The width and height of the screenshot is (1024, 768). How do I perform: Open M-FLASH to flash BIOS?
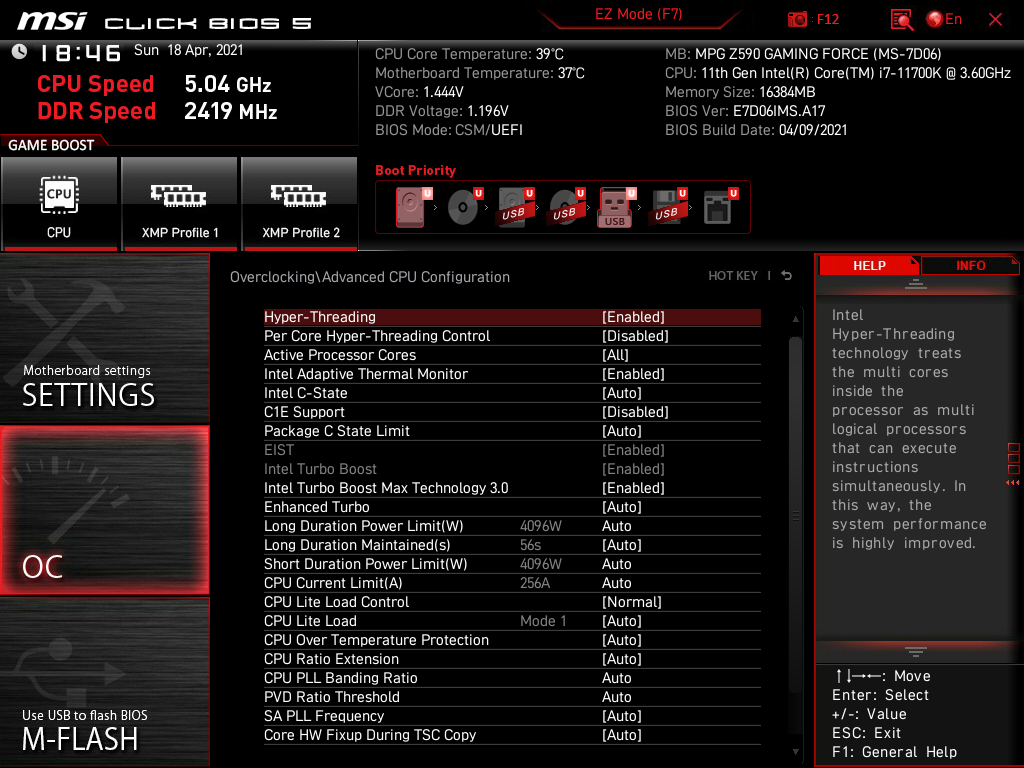pos(104,682)
